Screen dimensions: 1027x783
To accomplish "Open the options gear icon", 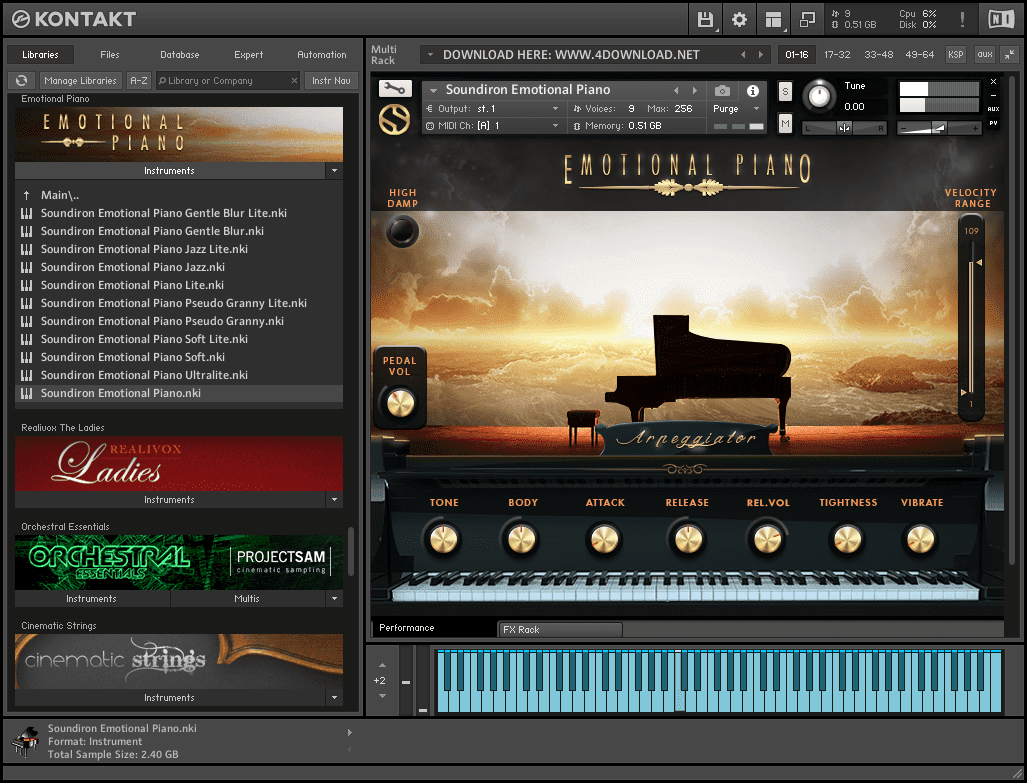I will click(739, 20).
